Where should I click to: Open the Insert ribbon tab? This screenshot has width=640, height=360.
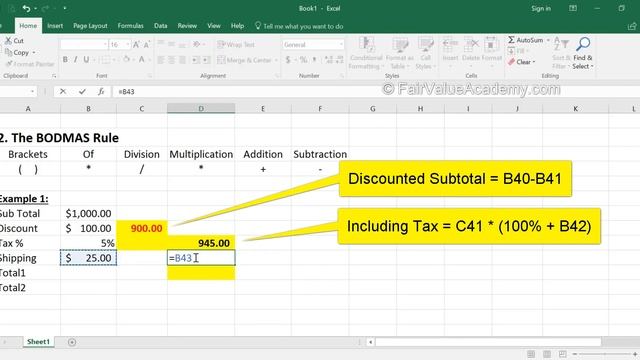pos(55,26)
